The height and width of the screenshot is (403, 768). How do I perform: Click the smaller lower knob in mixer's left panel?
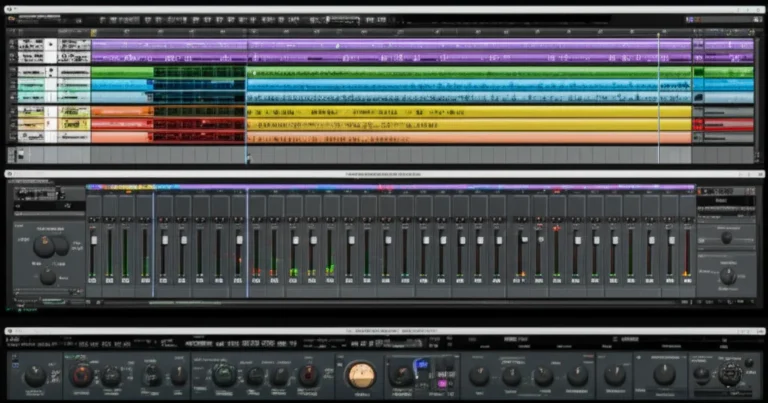[x=48, y=277]
